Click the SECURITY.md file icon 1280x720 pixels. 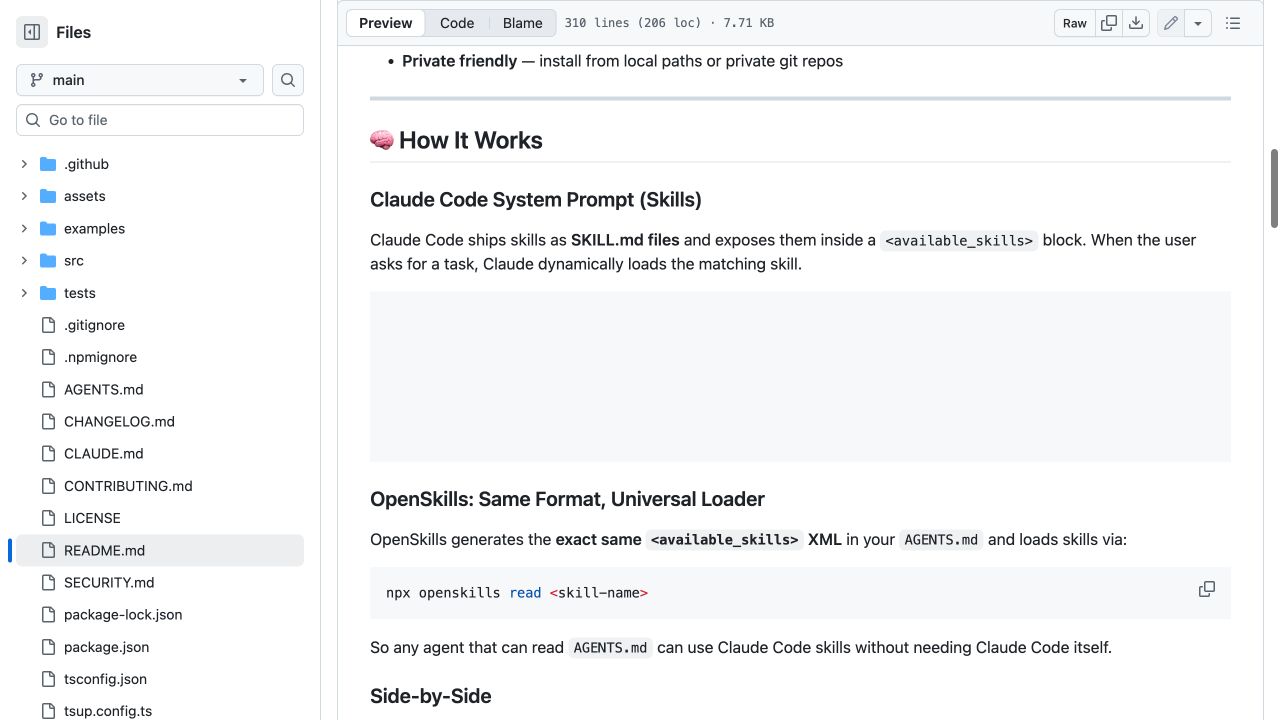coord(48,582)
